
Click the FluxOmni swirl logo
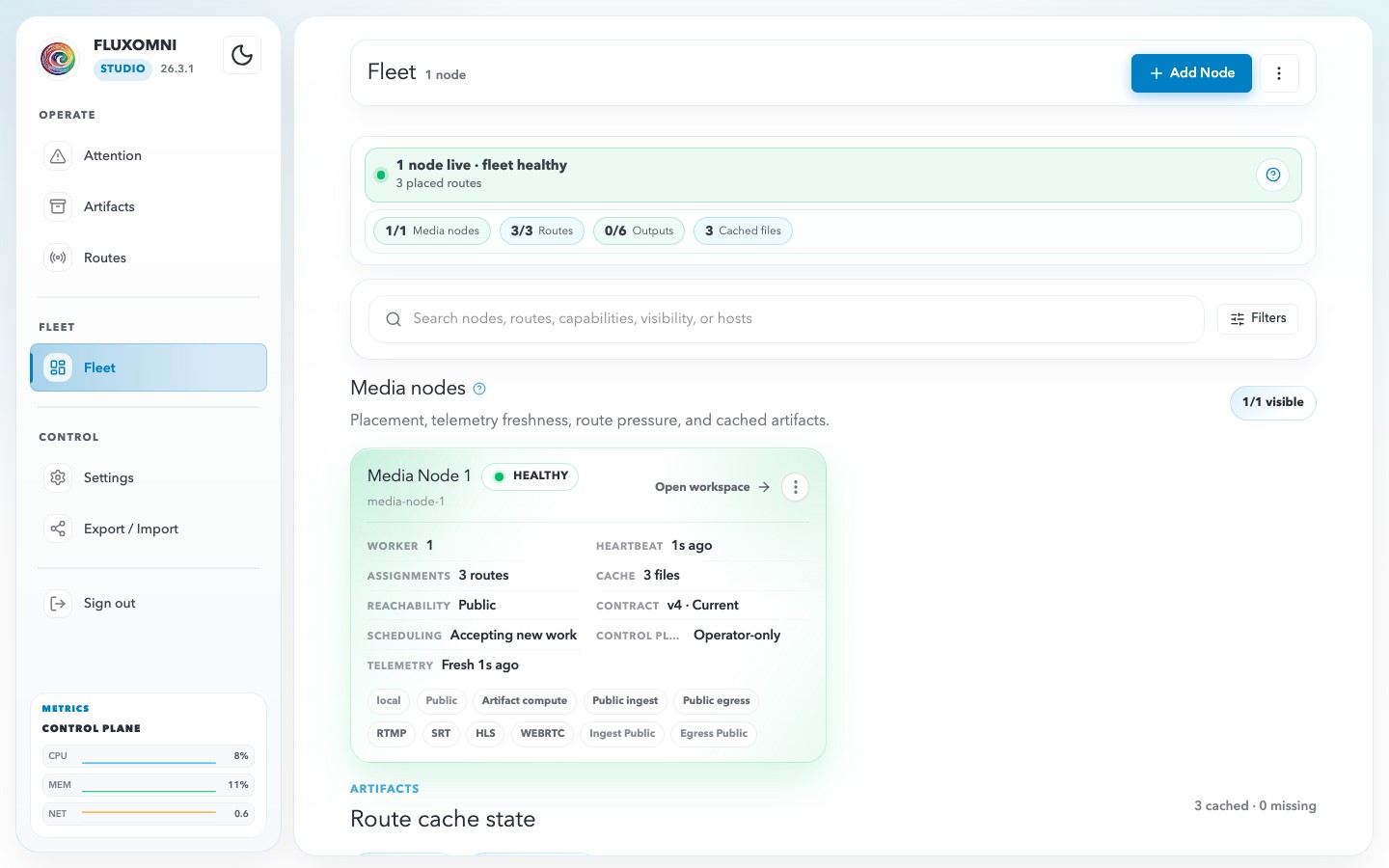point(58,58)
